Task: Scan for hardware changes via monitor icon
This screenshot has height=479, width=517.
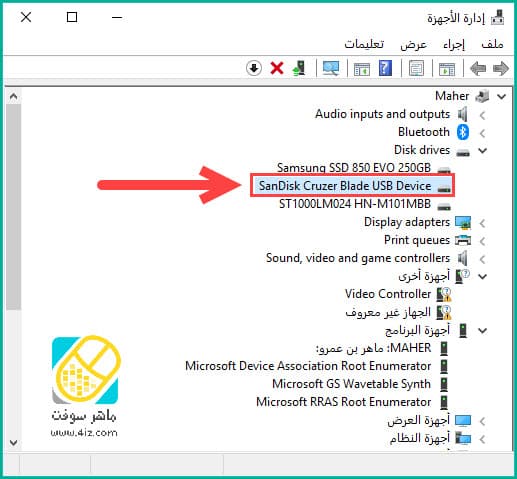Action: coord(331,68)
